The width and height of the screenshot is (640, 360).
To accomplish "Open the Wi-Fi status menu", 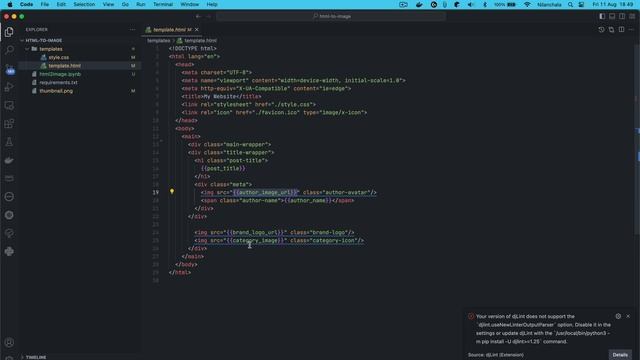I will (x=527, y=4).
